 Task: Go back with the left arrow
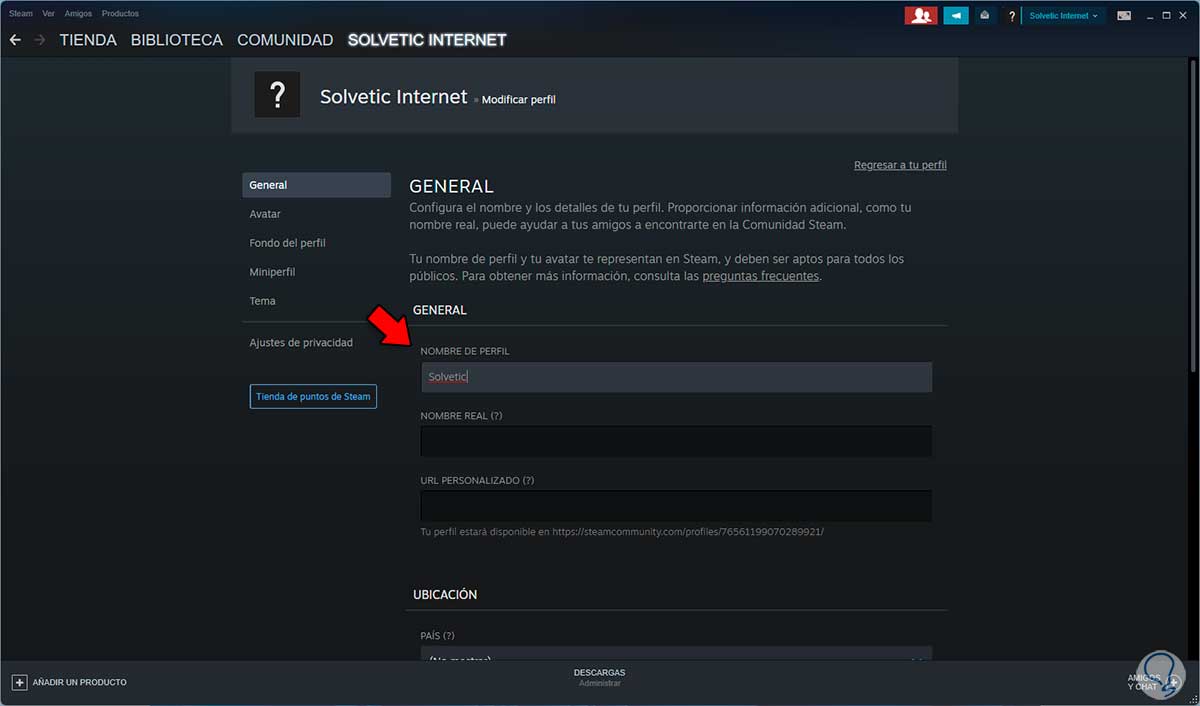coord(15,40)
